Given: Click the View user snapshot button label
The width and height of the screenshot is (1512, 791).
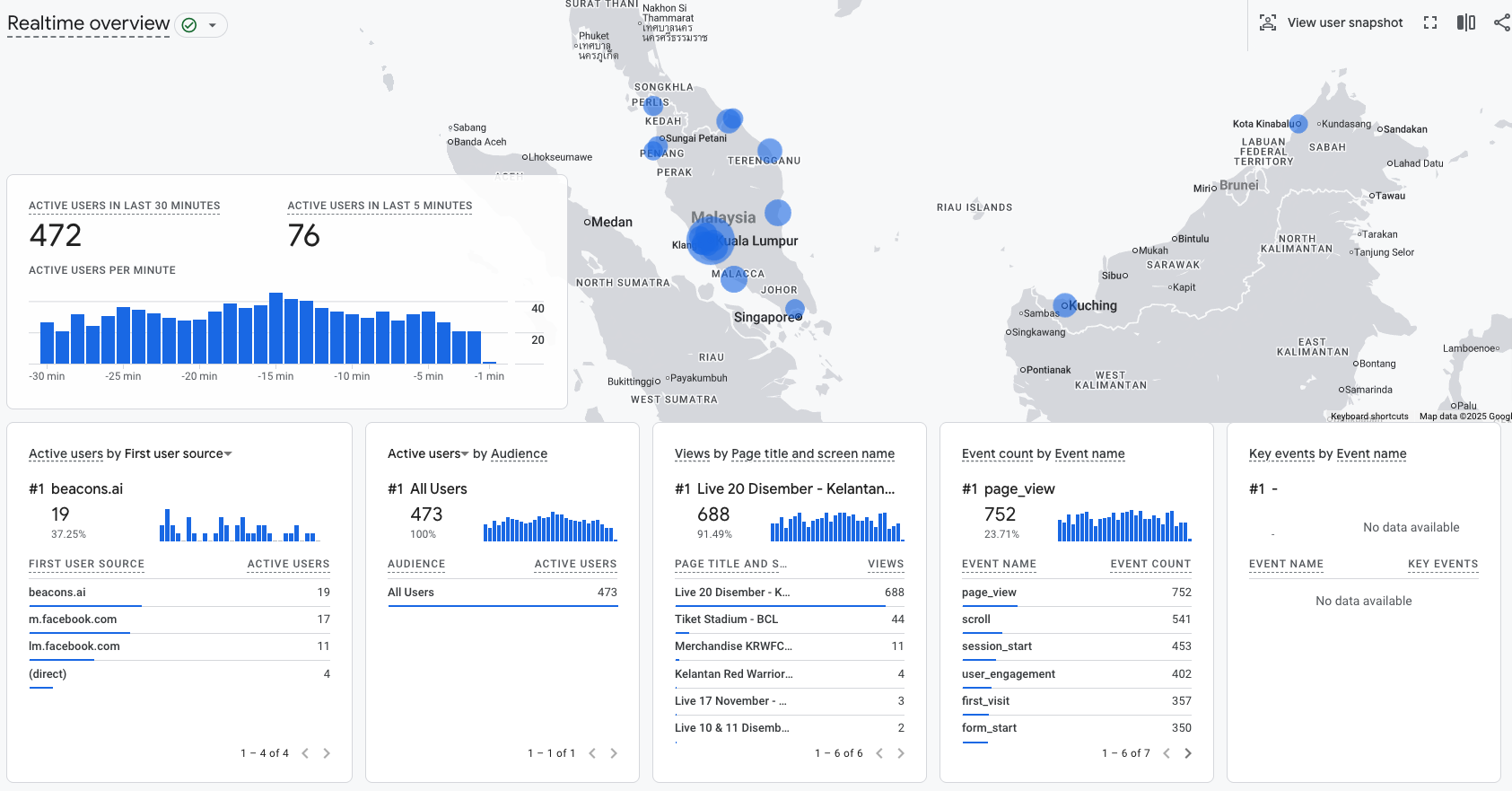Looking at the screenshot, I should pyautogui.click(x=1344, y=23).
